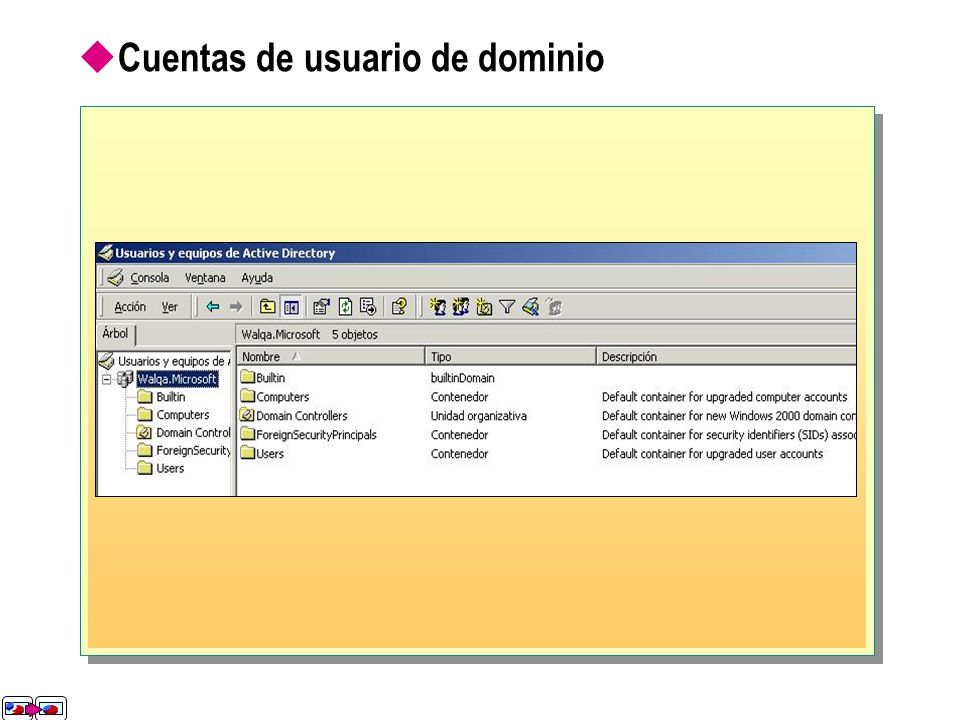Click the Users folder icon in the list pane
This screenshot has height=720, width=960.
coord(247,452)
